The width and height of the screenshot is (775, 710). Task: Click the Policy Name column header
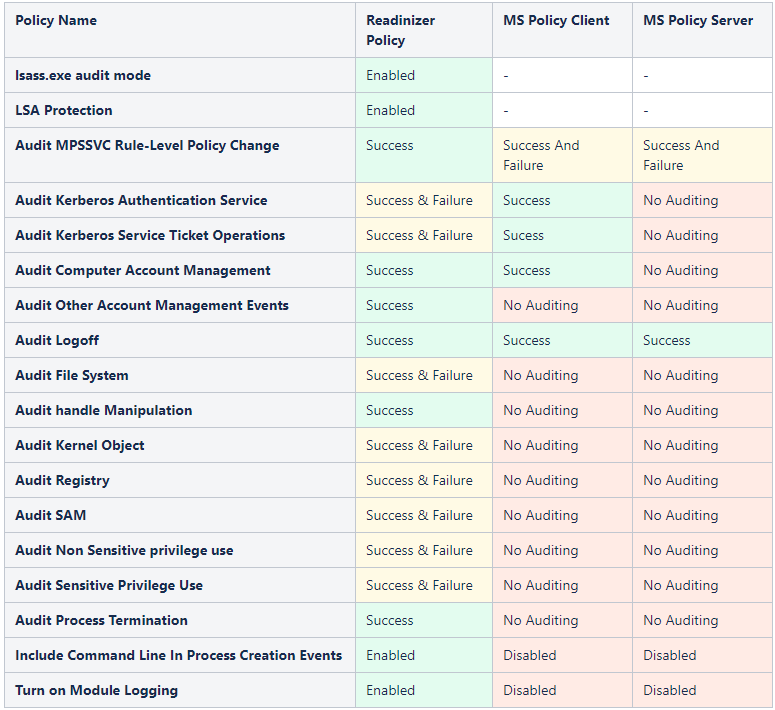pos(56,21)
